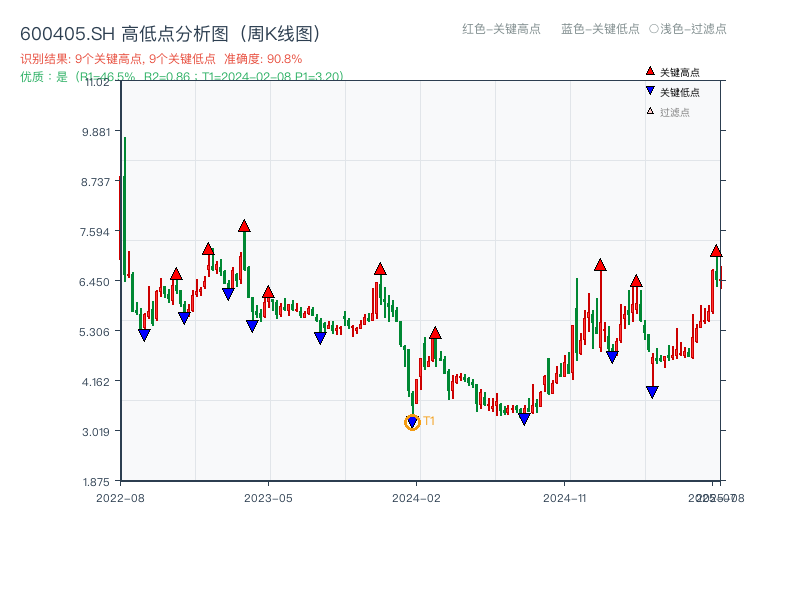Click the 9.881 y-axis label
Image resolution: width=800 pixels, height=600 pixels.
[x=96, y=132]
